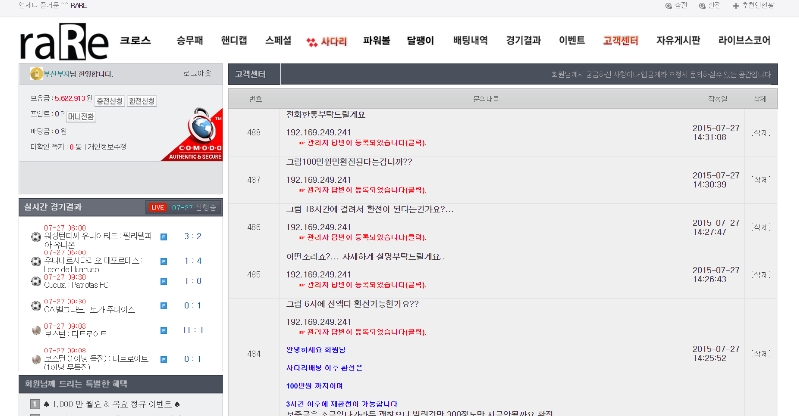Click the admin reply notice in row 467
The height and width of the screenshot is (416, 799).
pos(363,190)
